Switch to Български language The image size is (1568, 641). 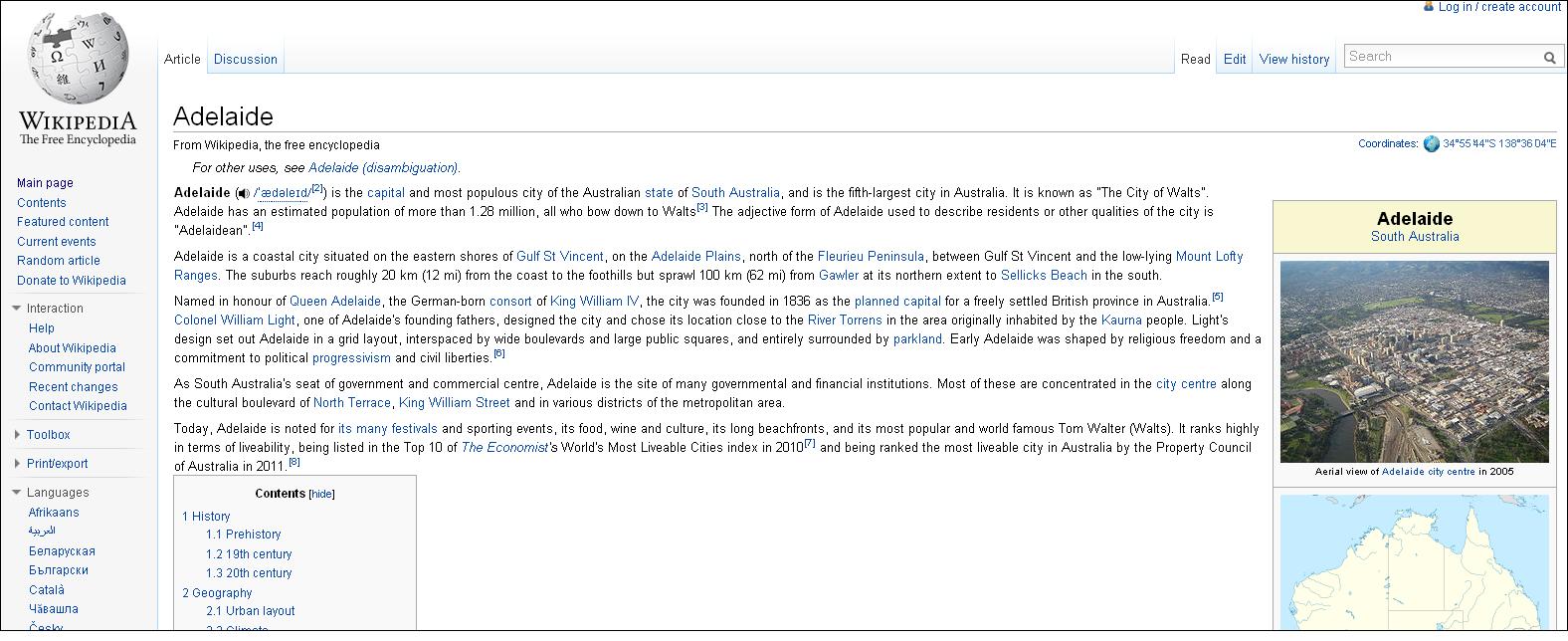pos(59,570)
